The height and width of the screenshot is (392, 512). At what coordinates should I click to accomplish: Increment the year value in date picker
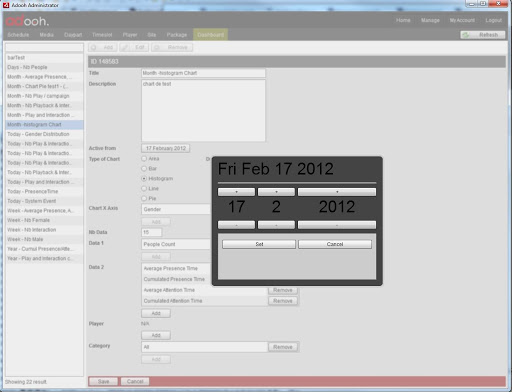point(337,192)
